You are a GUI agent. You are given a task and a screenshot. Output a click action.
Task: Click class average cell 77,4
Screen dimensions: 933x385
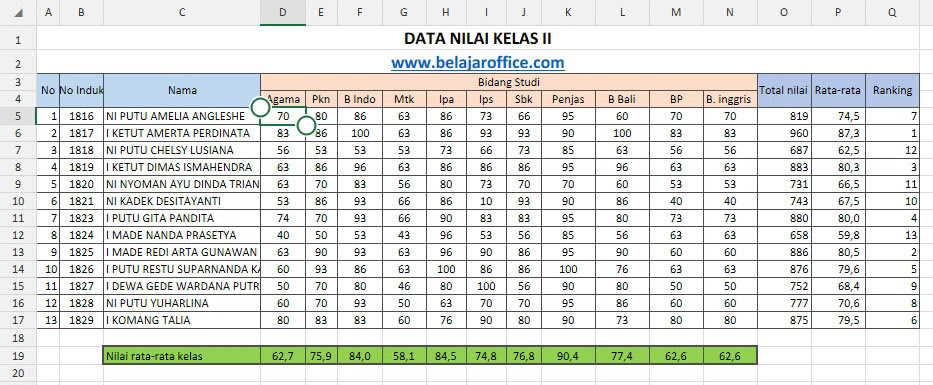click(x=622, y=356)
